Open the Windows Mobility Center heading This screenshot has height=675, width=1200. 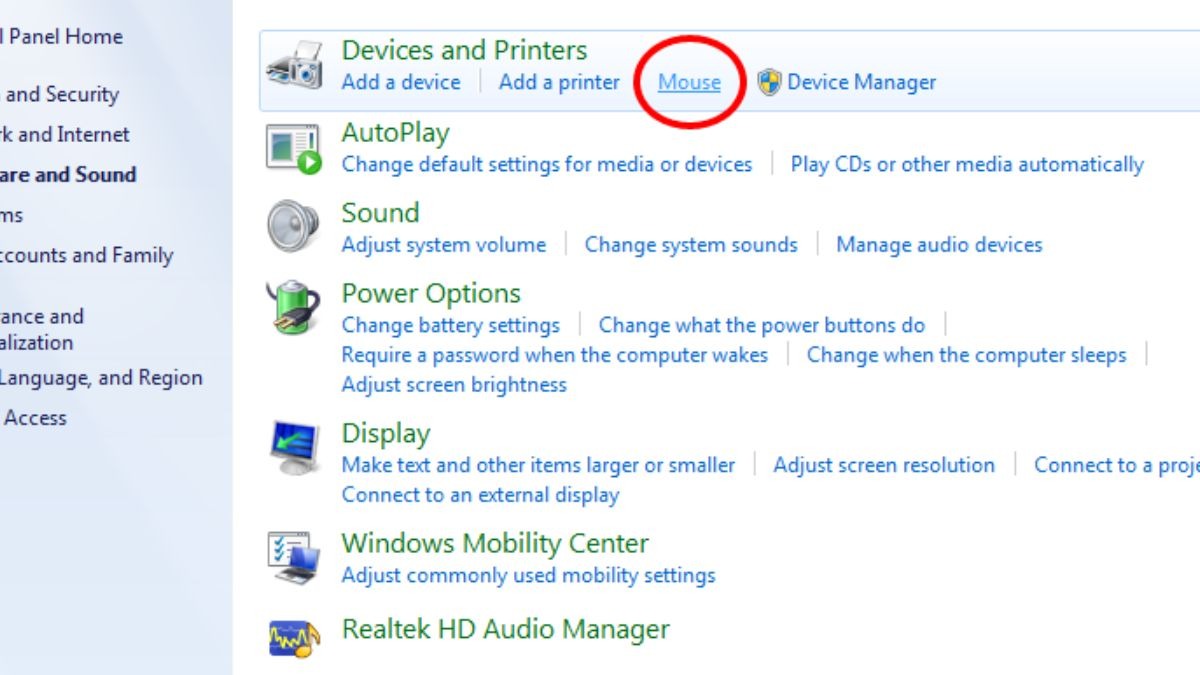point(495,544)
